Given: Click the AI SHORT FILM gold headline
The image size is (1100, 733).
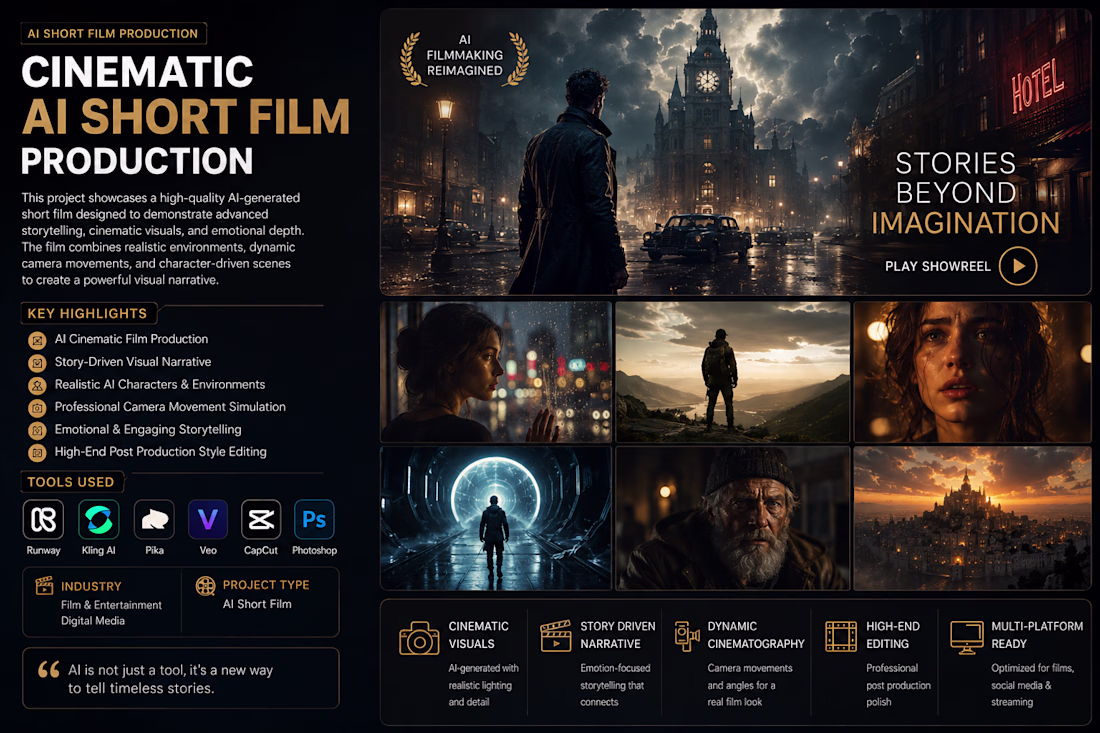Looking at the screenshot, I should 186,116.
